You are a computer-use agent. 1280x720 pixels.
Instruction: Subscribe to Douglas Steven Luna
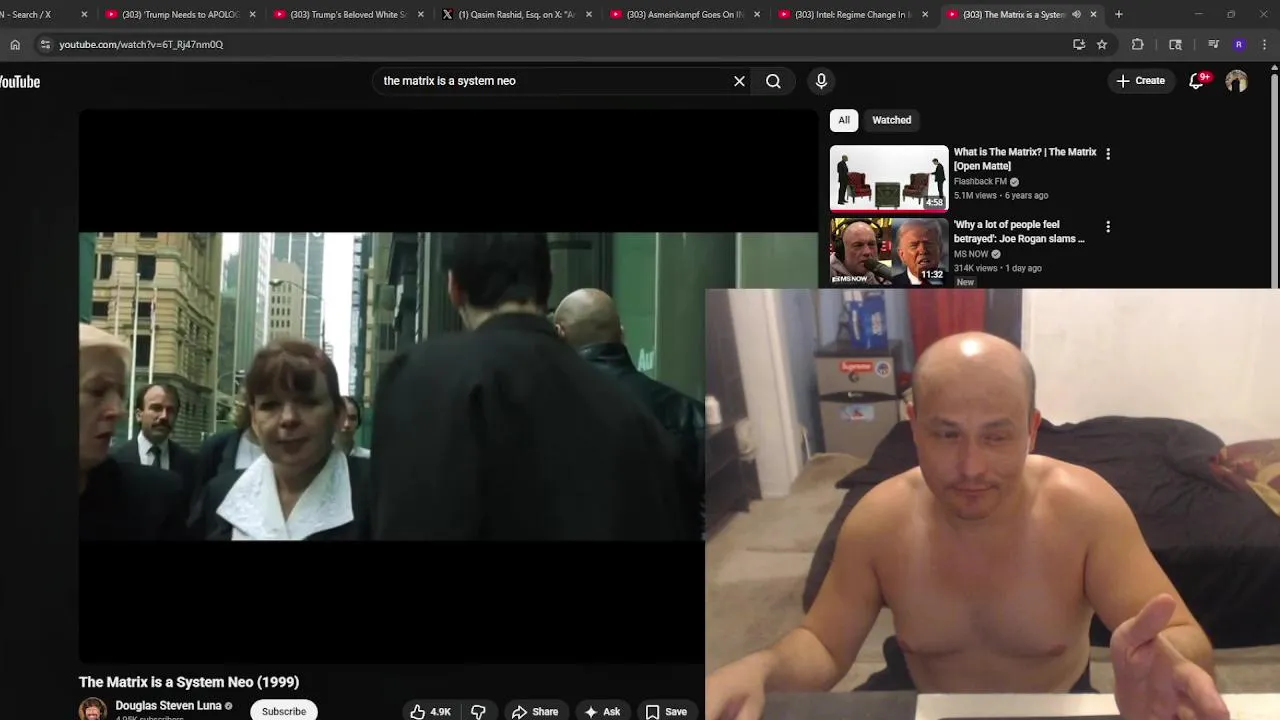(284, 711)
